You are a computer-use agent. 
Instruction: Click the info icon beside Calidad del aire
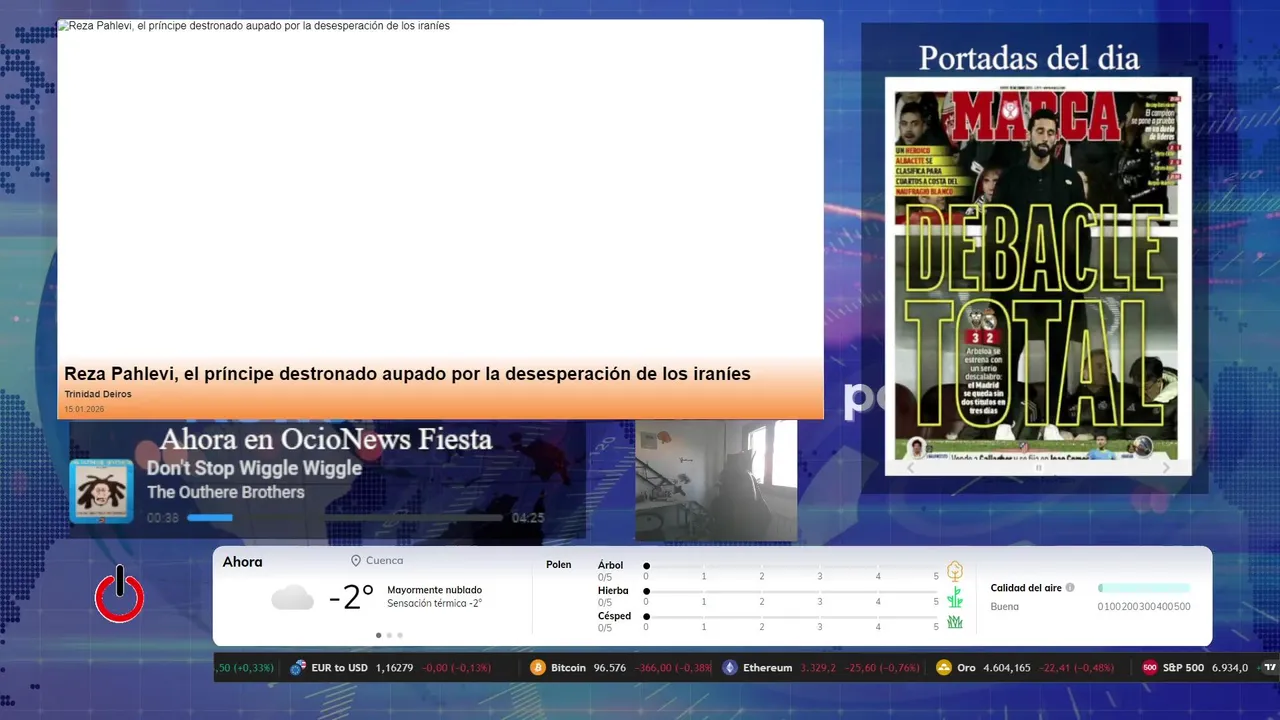[x=1070, y=588]
